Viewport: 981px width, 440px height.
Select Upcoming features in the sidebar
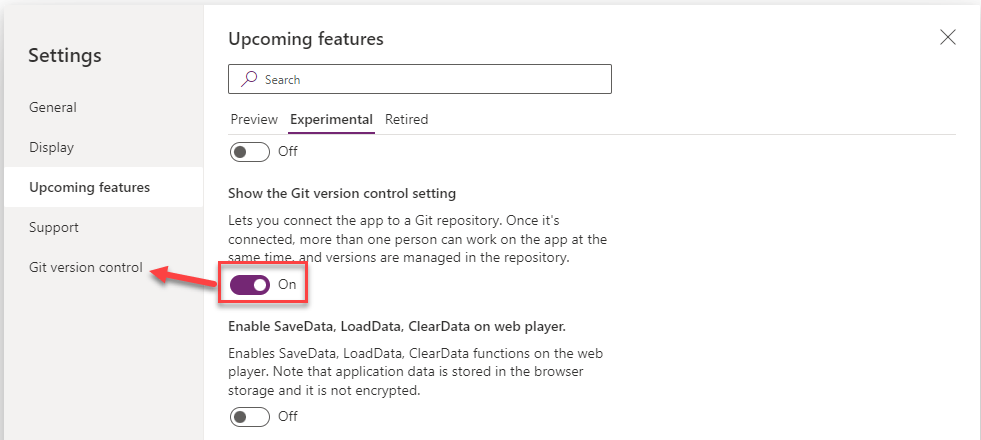90,187
